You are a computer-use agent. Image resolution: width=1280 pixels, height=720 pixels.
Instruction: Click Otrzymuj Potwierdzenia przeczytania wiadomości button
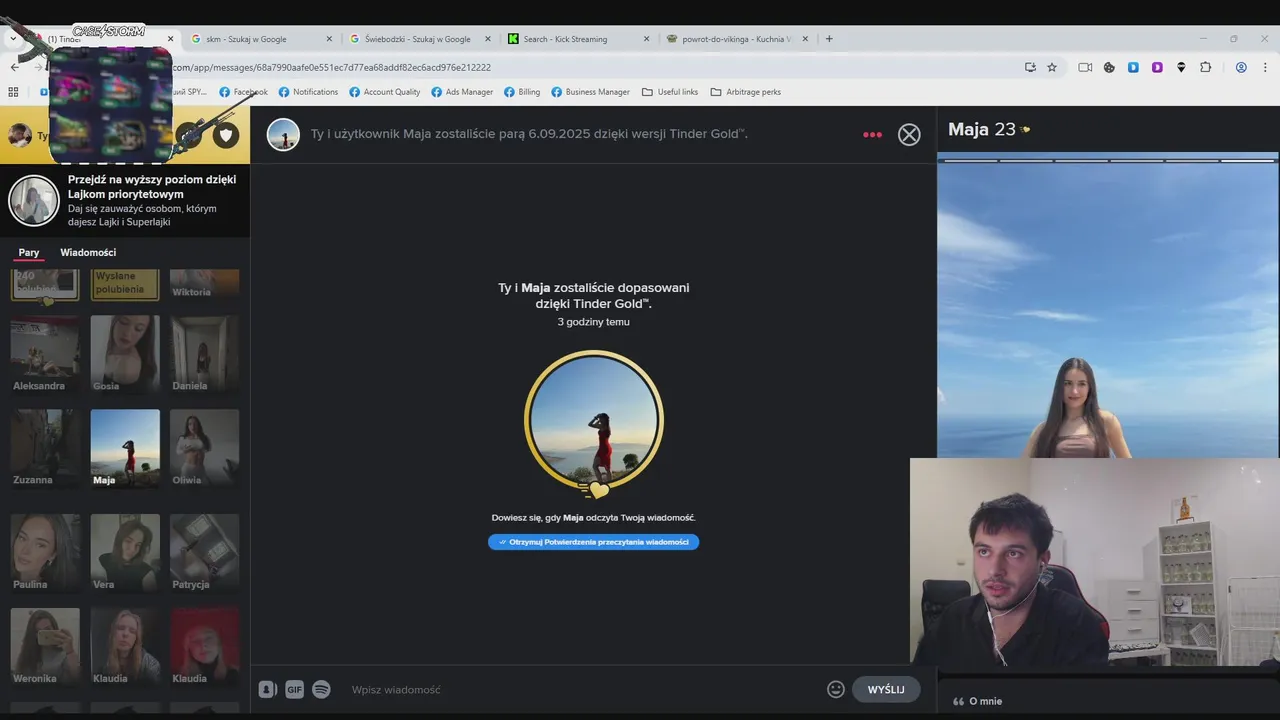point(593,542)
